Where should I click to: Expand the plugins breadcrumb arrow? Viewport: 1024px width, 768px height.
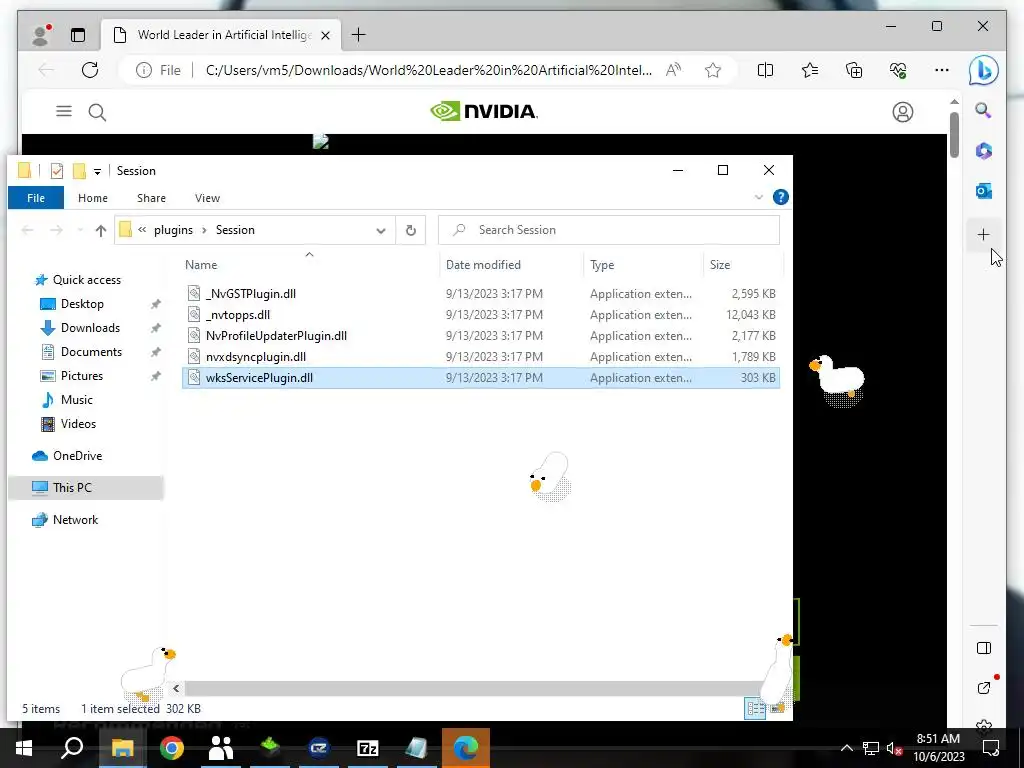pos(204,230)
